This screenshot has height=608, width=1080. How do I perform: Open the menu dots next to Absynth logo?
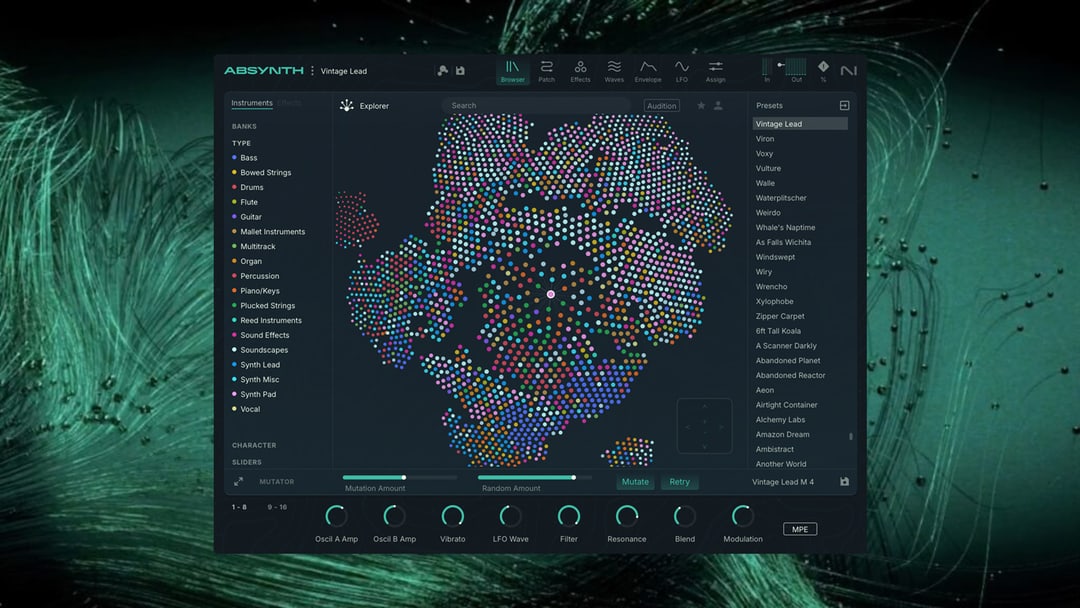point(312,71)
